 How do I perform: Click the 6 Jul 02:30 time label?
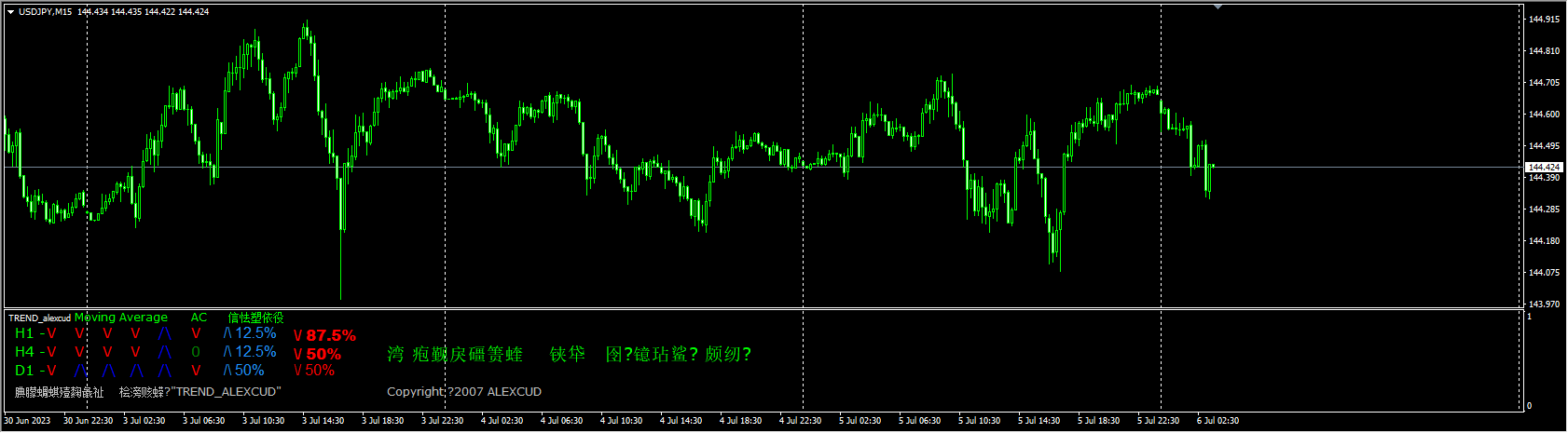[1217, 421]
